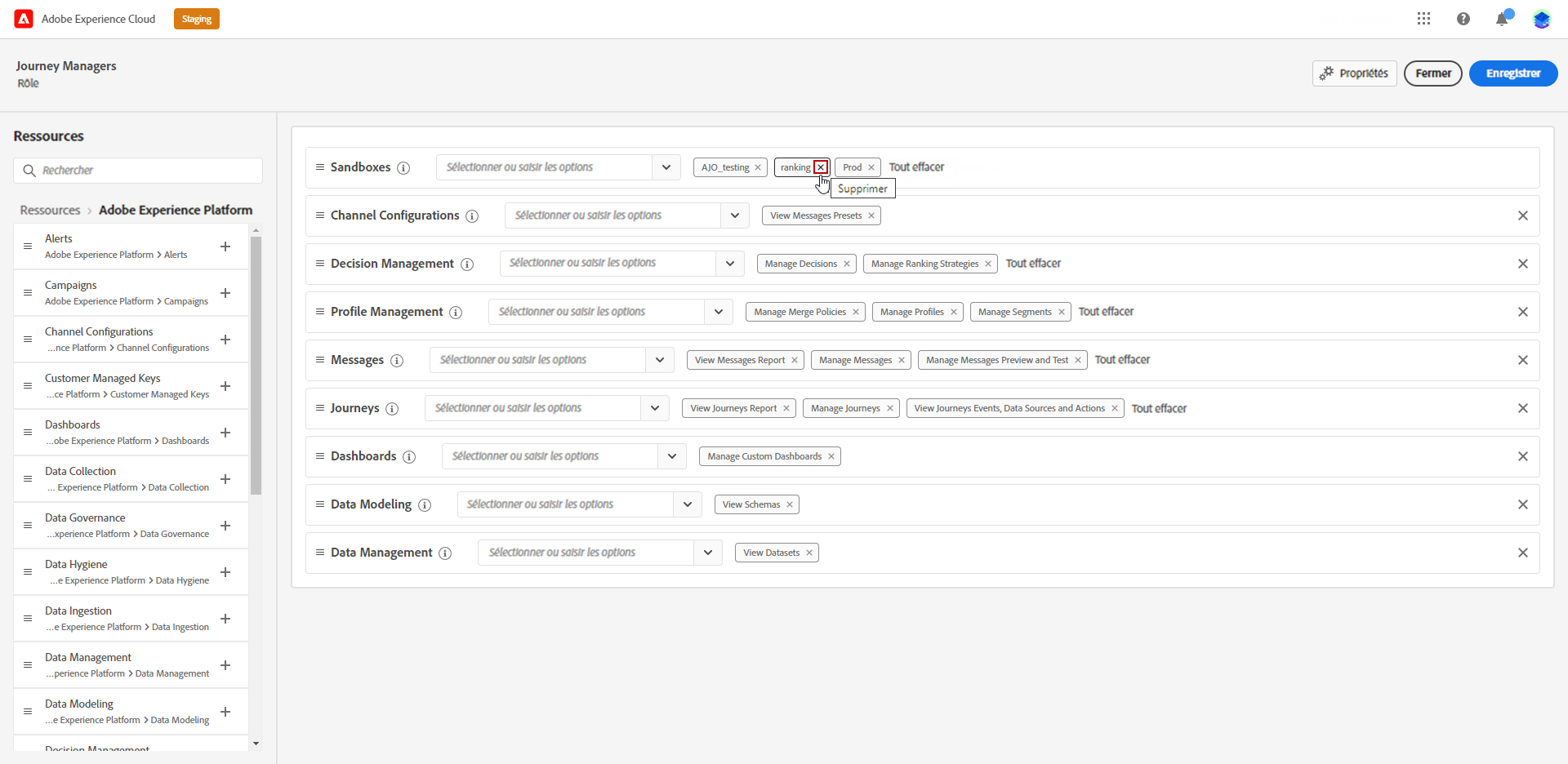Go to Ressources breadcrumb link

point(50,211)
